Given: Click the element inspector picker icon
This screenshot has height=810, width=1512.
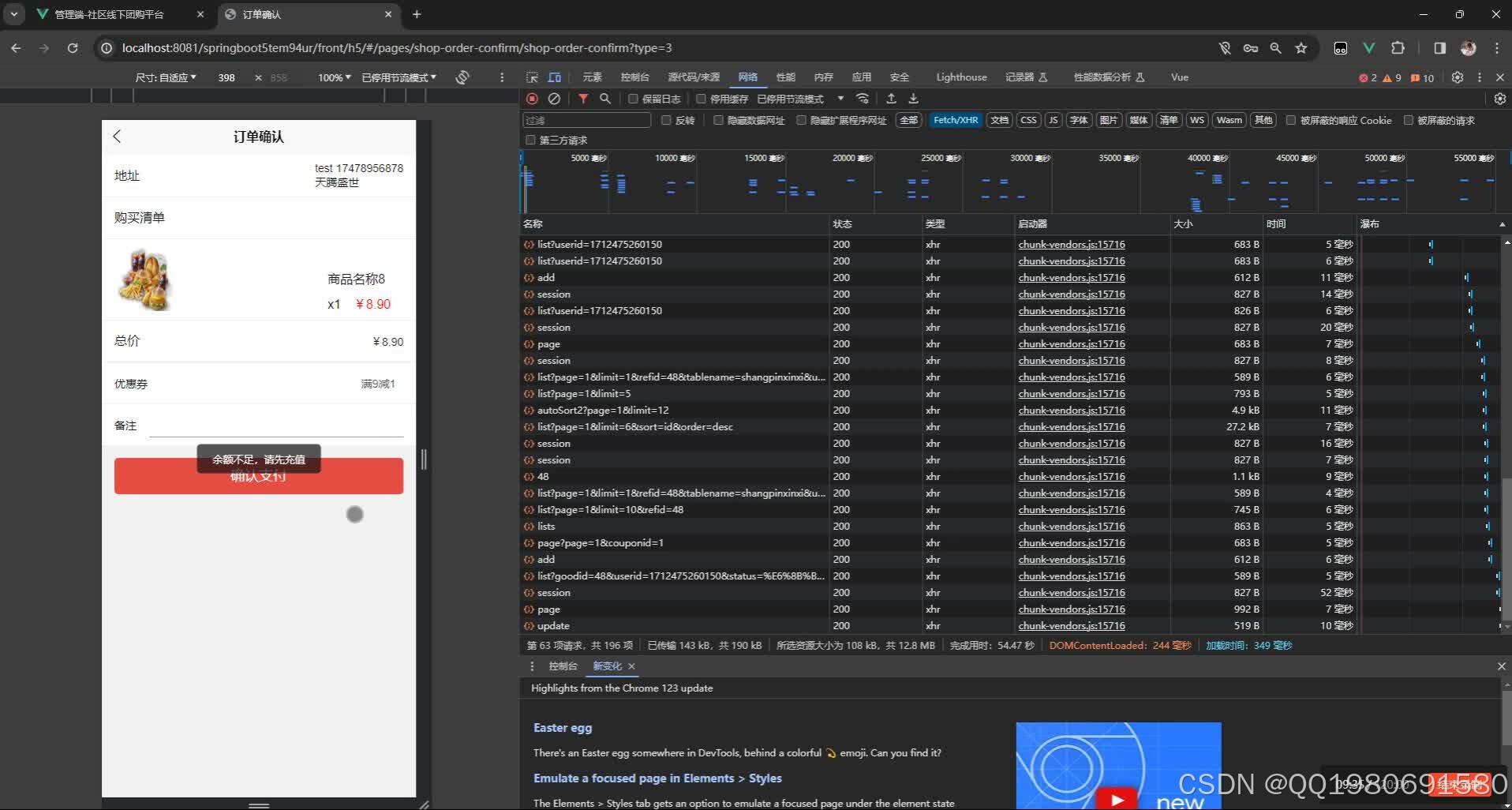Looking at the screenshot, I should click(x=532, y=77).
